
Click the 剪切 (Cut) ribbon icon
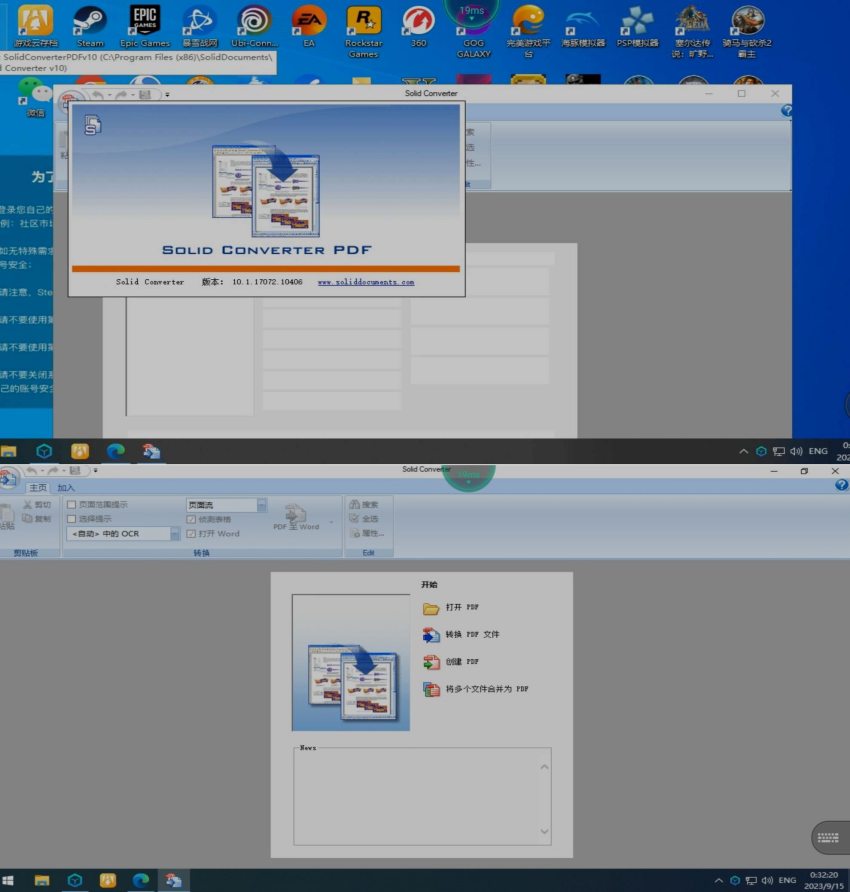pos(37,505)
